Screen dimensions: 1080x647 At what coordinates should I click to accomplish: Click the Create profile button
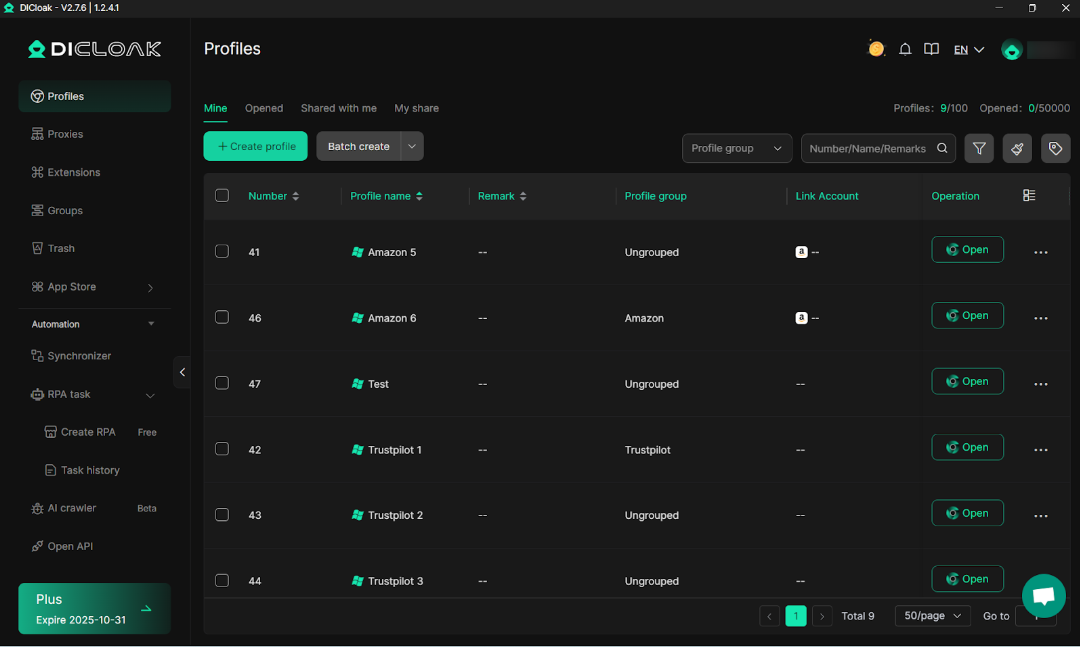pos(256,146)
